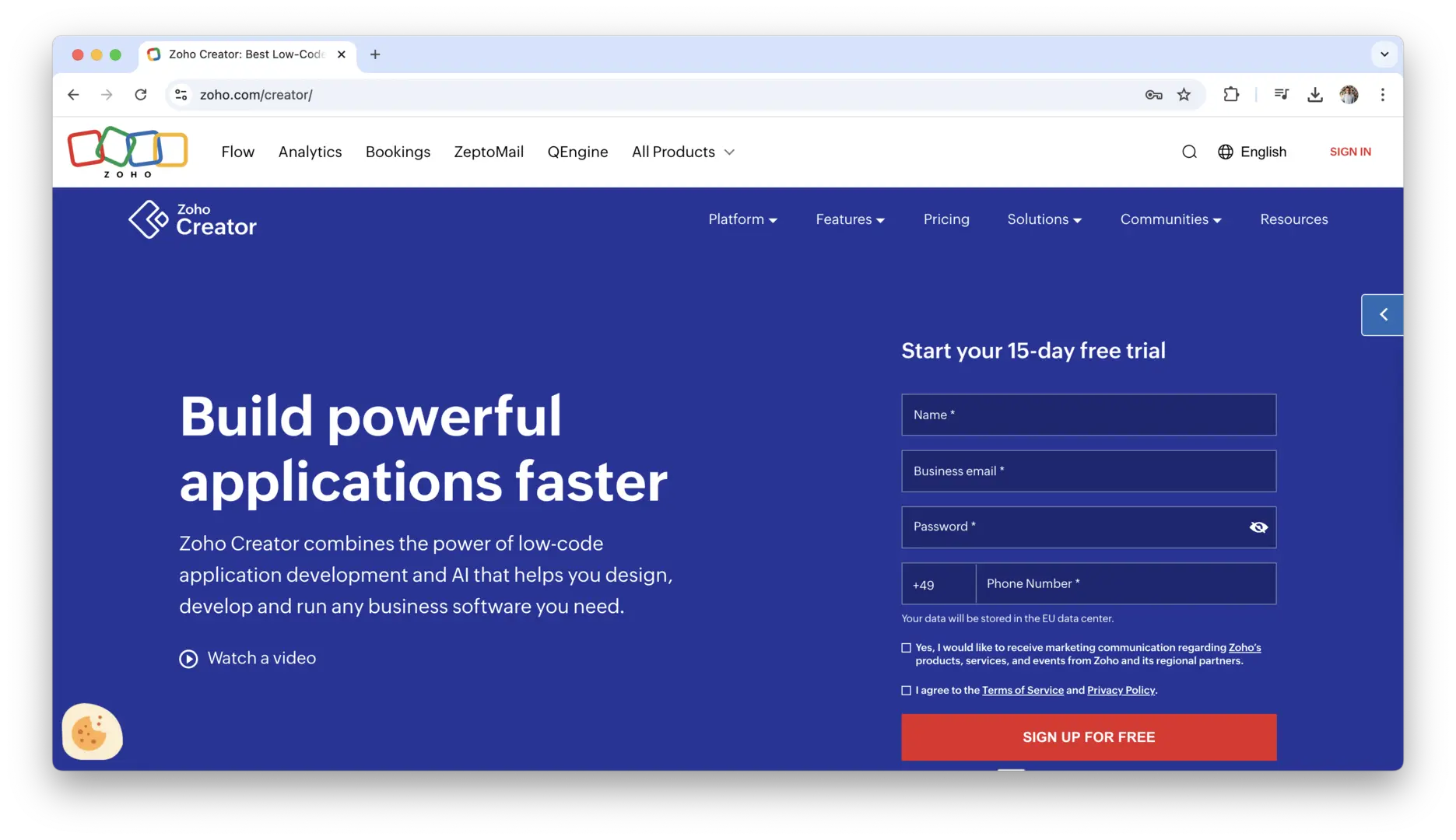Click the password key icon in address bar
This screenshot has width=1456, height=840.
coord(1153,95)
